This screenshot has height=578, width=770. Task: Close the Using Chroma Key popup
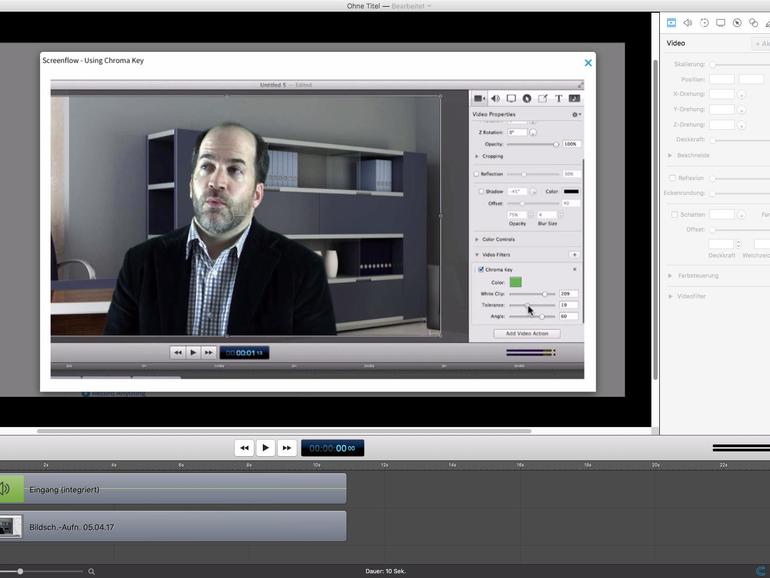click(x=588, y=63)
